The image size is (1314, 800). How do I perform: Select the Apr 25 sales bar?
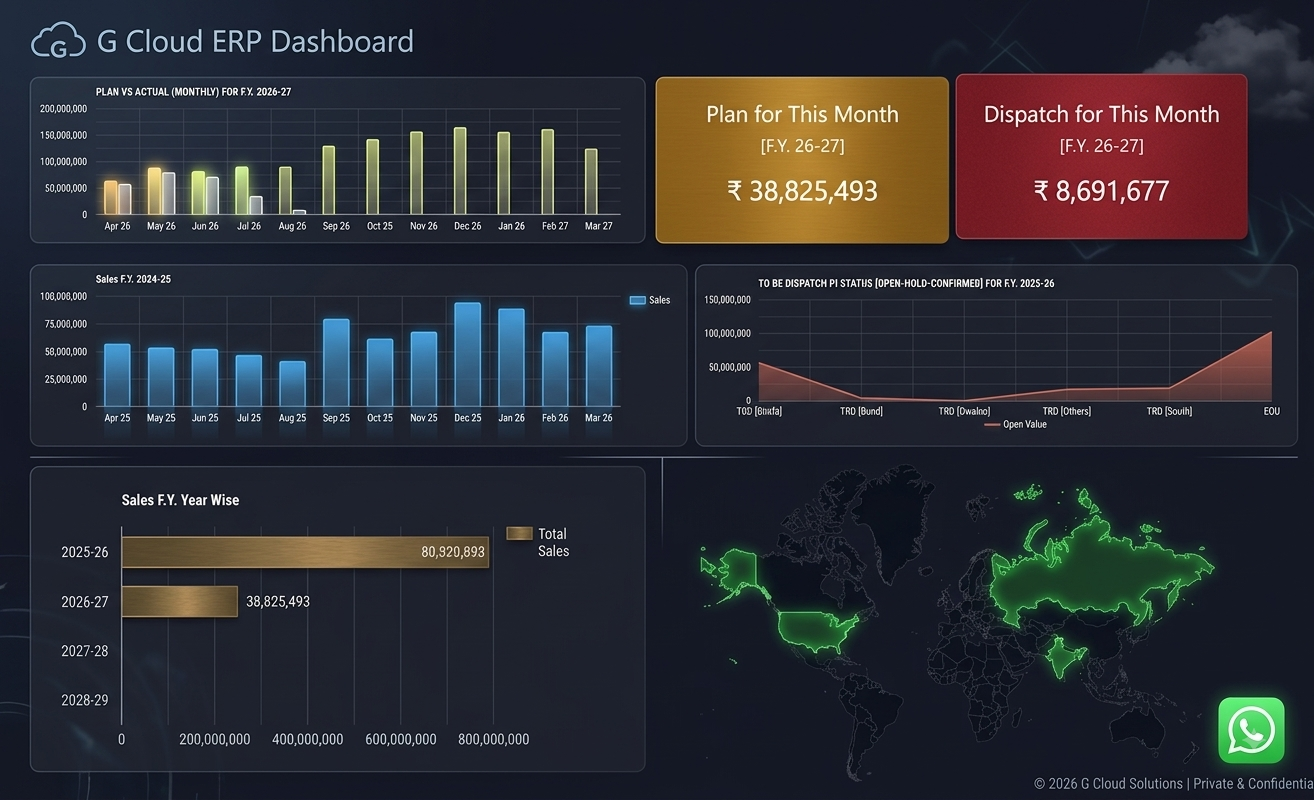click(117, 375)
